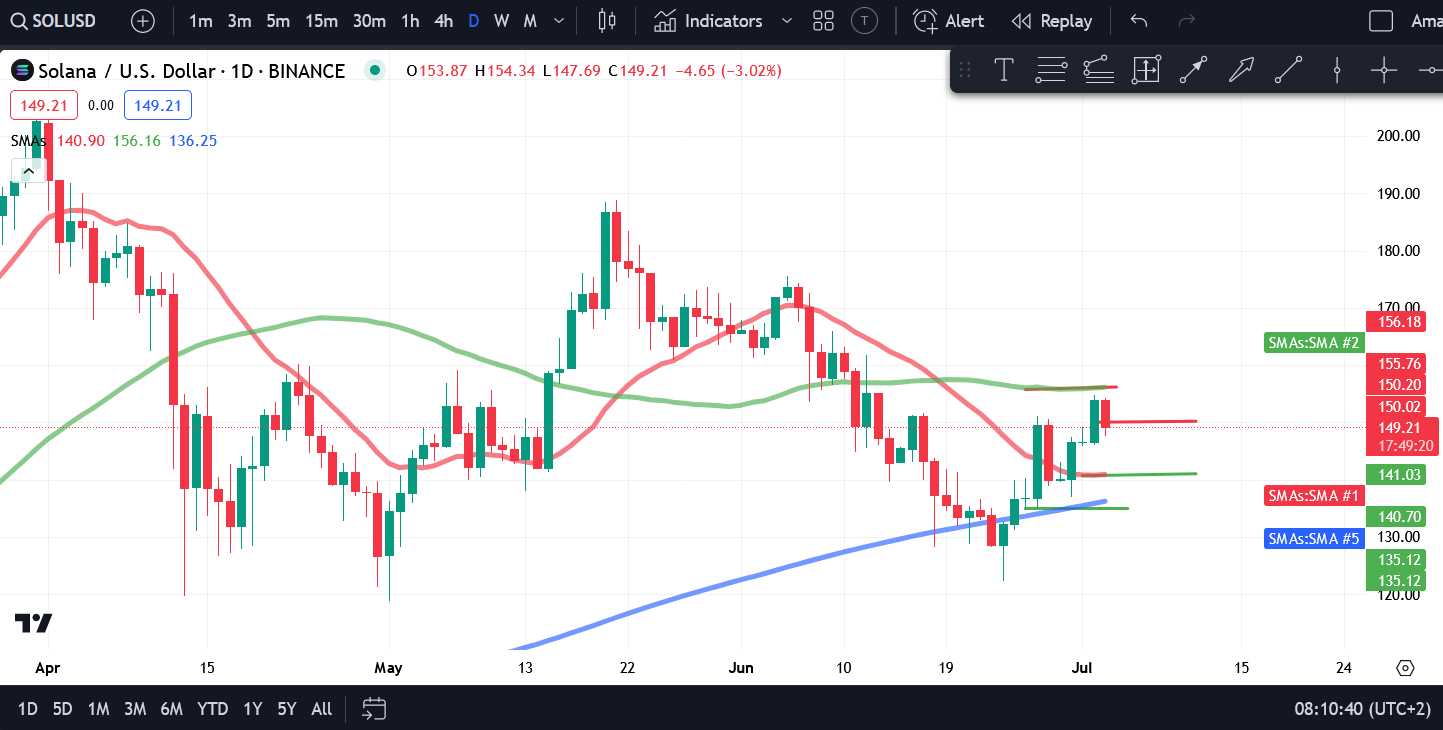
Task: Set date range to 1D
Action: tap(28, 709)
